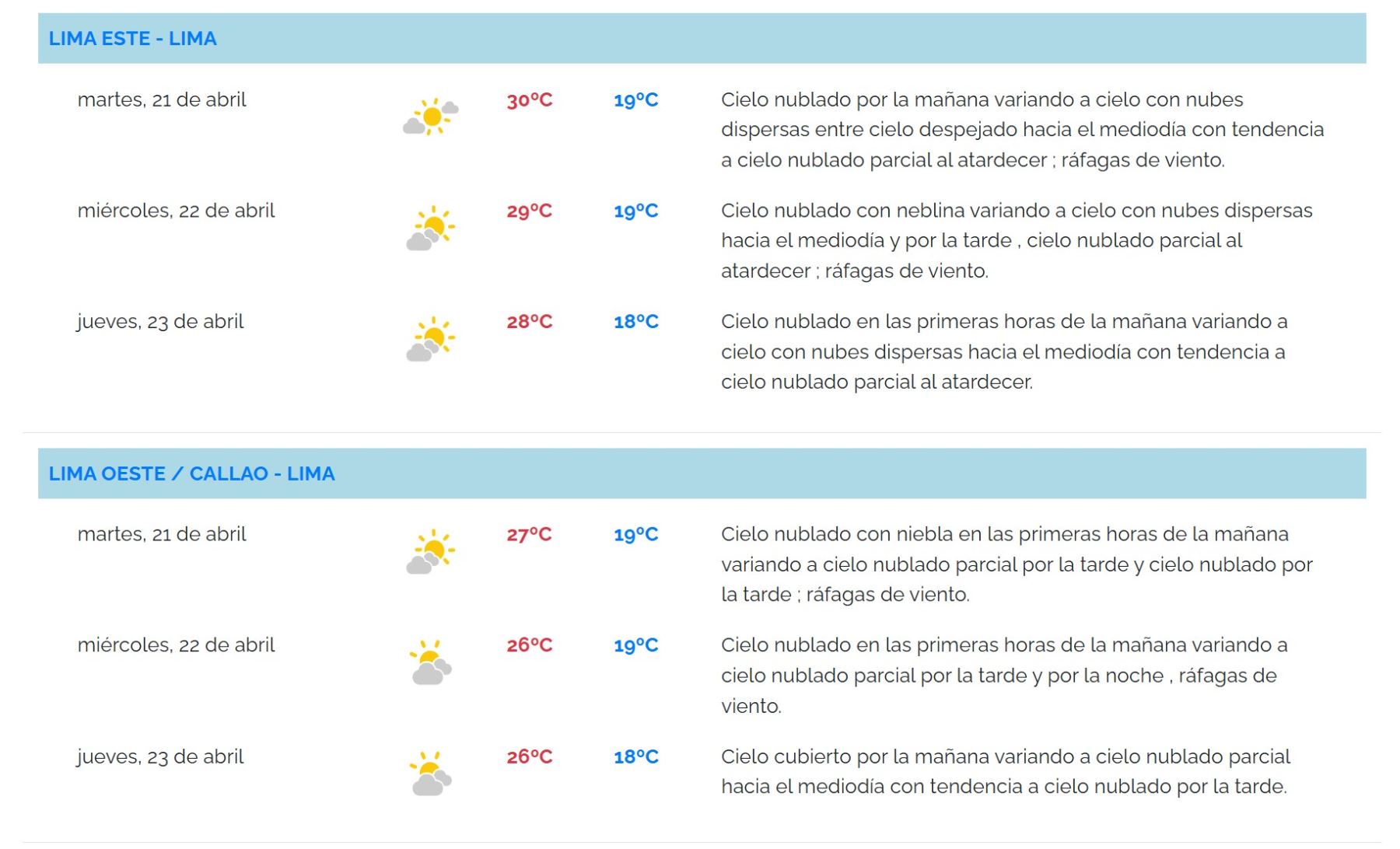Image resolution: width=1400 pixels, height=849 pixels.
Task: Click forecast text starting "Cielo nublado con niebla"
Action: point(1016,564)
